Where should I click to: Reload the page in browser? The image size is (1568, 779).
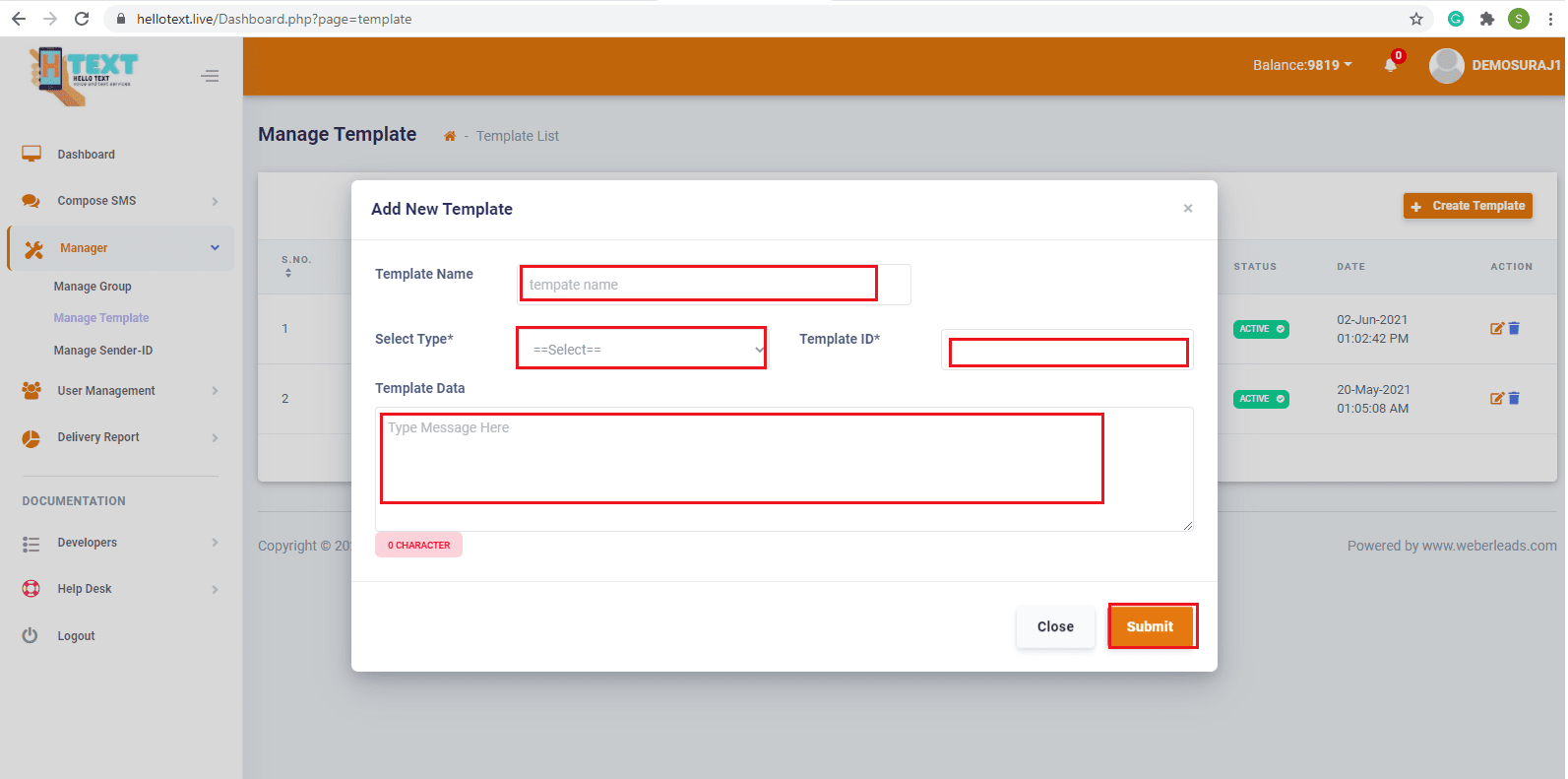pos(82,19)
